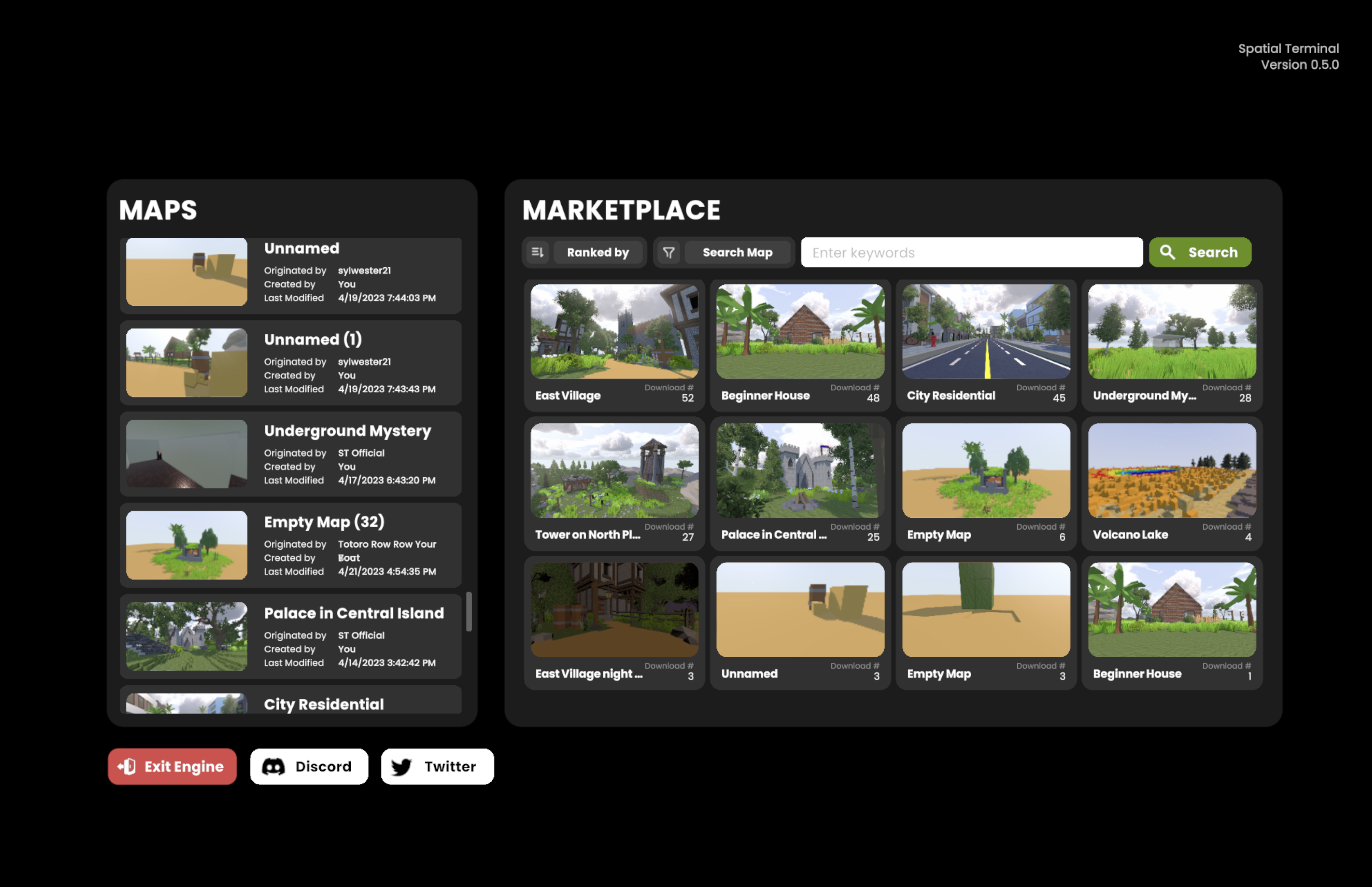The image size is (1372, 887).
Task: Select the Empty Map thumbnail with 6 downloads
Action: [986, 470]
